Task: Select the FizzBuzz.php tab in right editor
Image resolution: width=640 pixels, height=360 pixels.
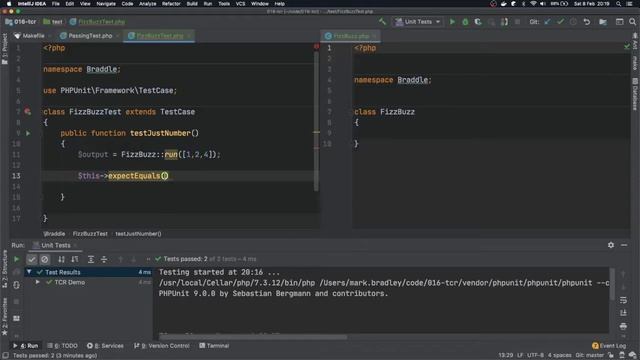Action: pyautogui.click(x=351, y=36)
